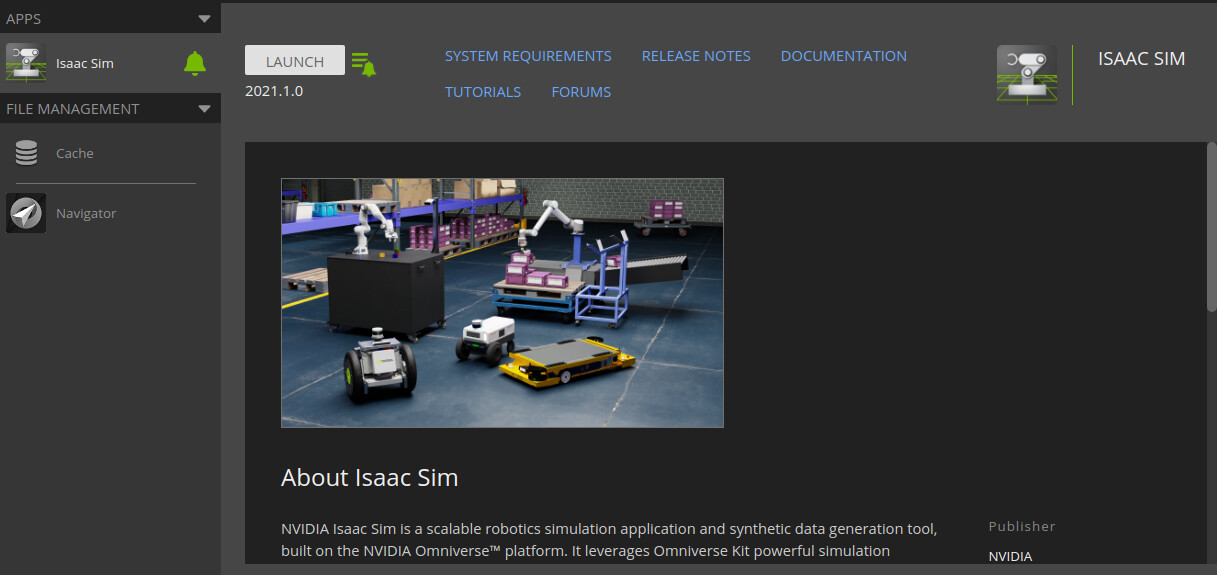Click the Isaac Sim logo in the header

tap(1027, 74)
